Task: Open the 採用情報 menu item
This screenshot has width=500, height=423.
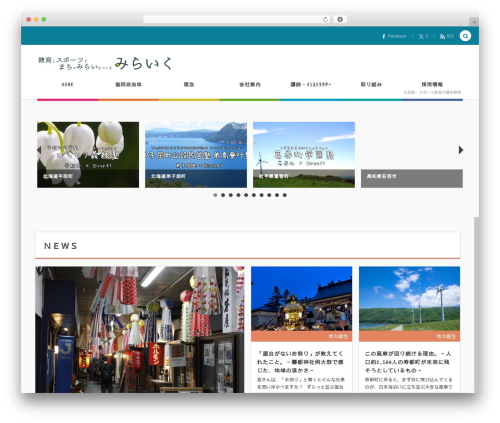Action: [x=432, y=84]
